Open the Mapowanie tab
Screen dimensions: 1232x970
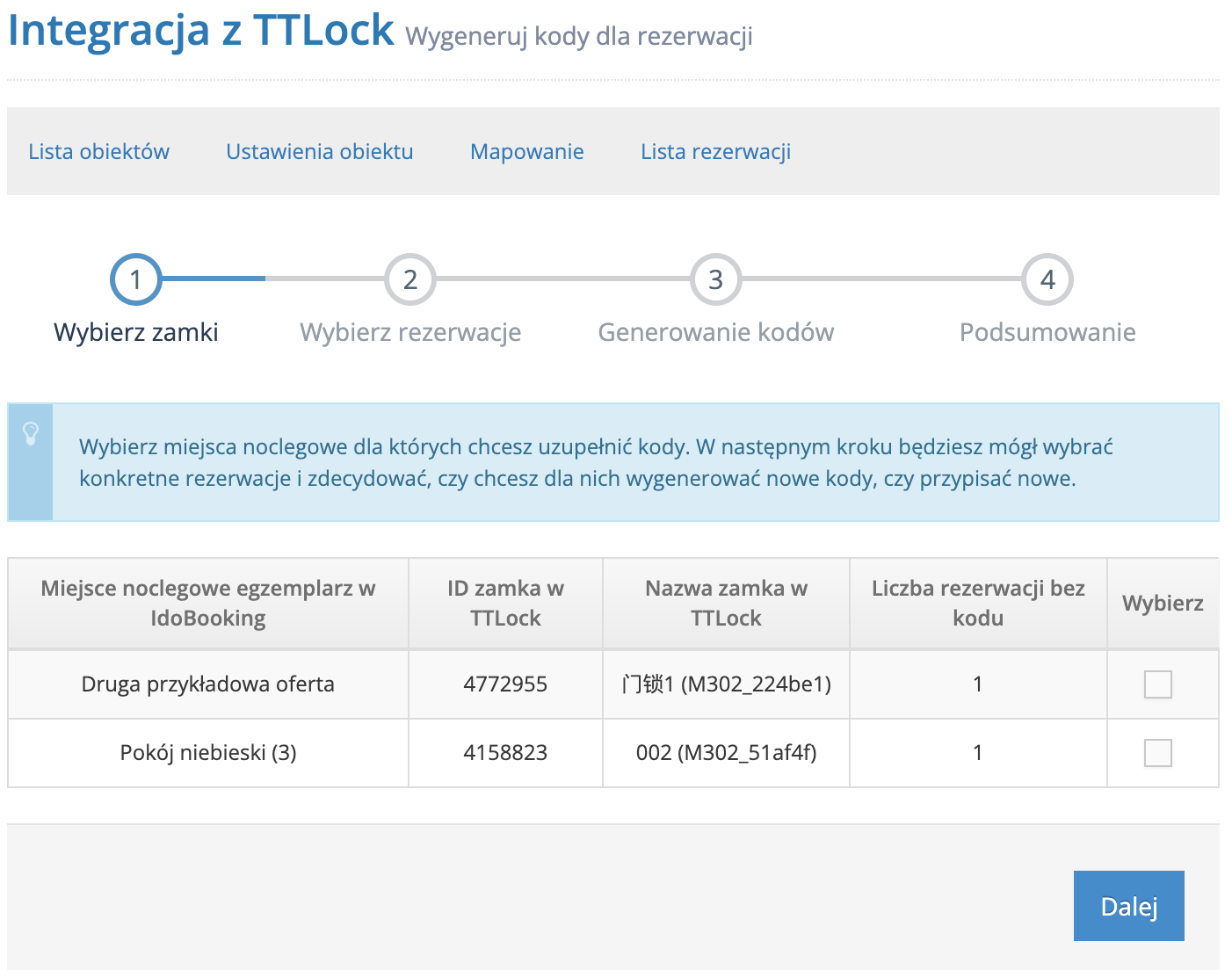(526, 151)
